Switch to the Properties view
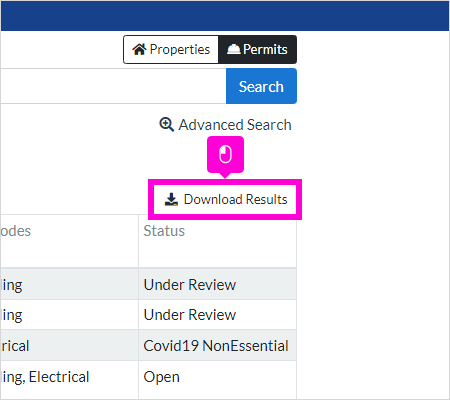Screen dimensions: 450x400 coord(171,49)
